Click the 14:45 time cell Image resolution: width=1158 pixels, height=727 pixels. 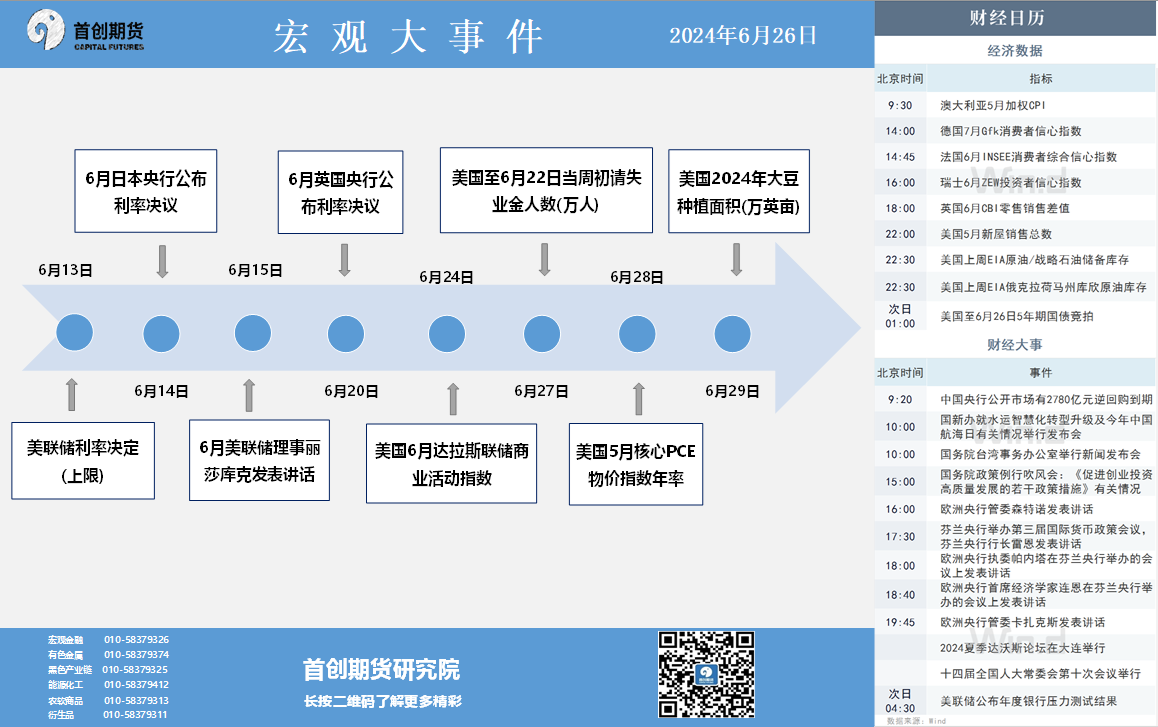900,157
